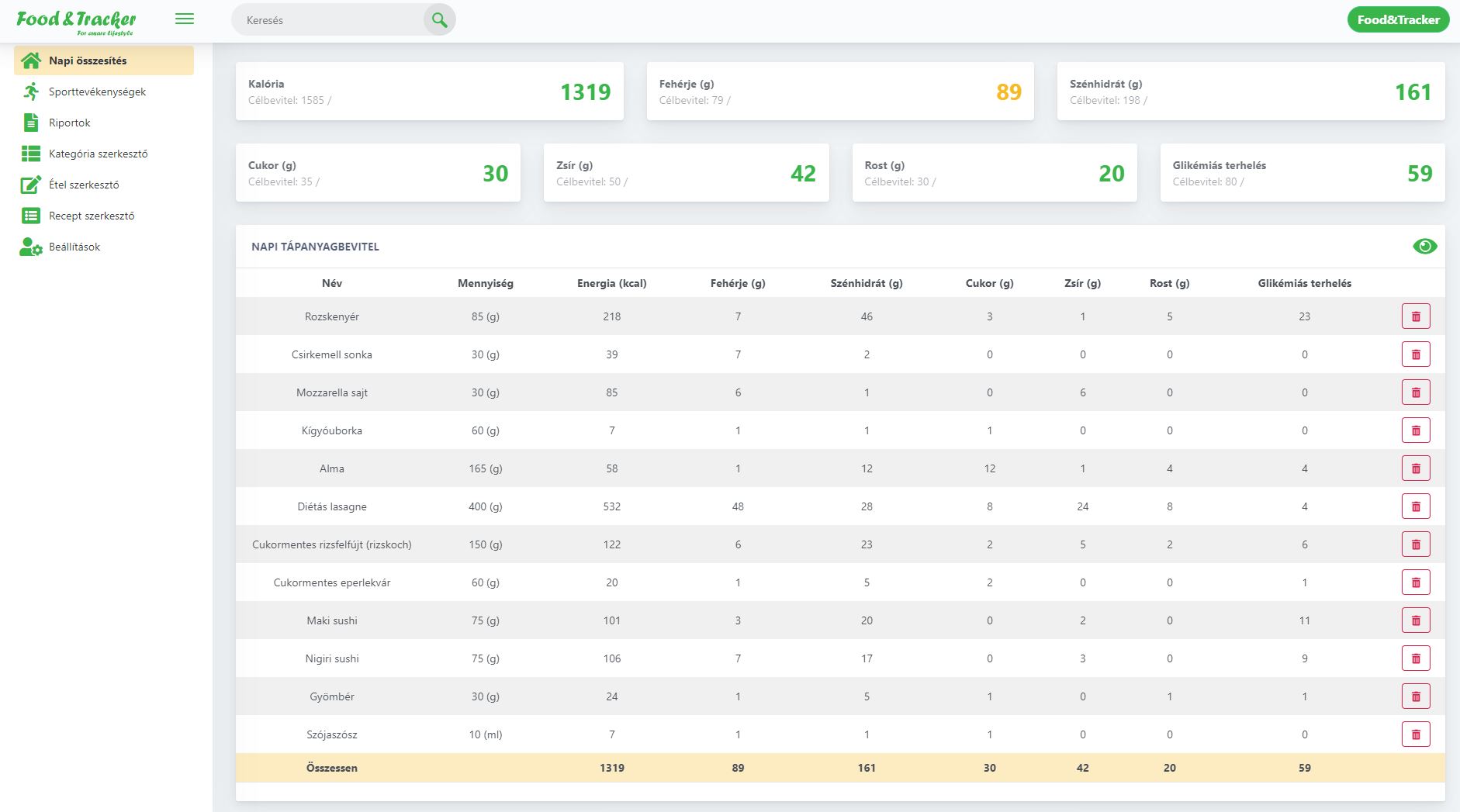The height and width of the screenshot is (812, 1460).
Task: Open Beállítások settings in sidebar
Action: coord(104,247)
